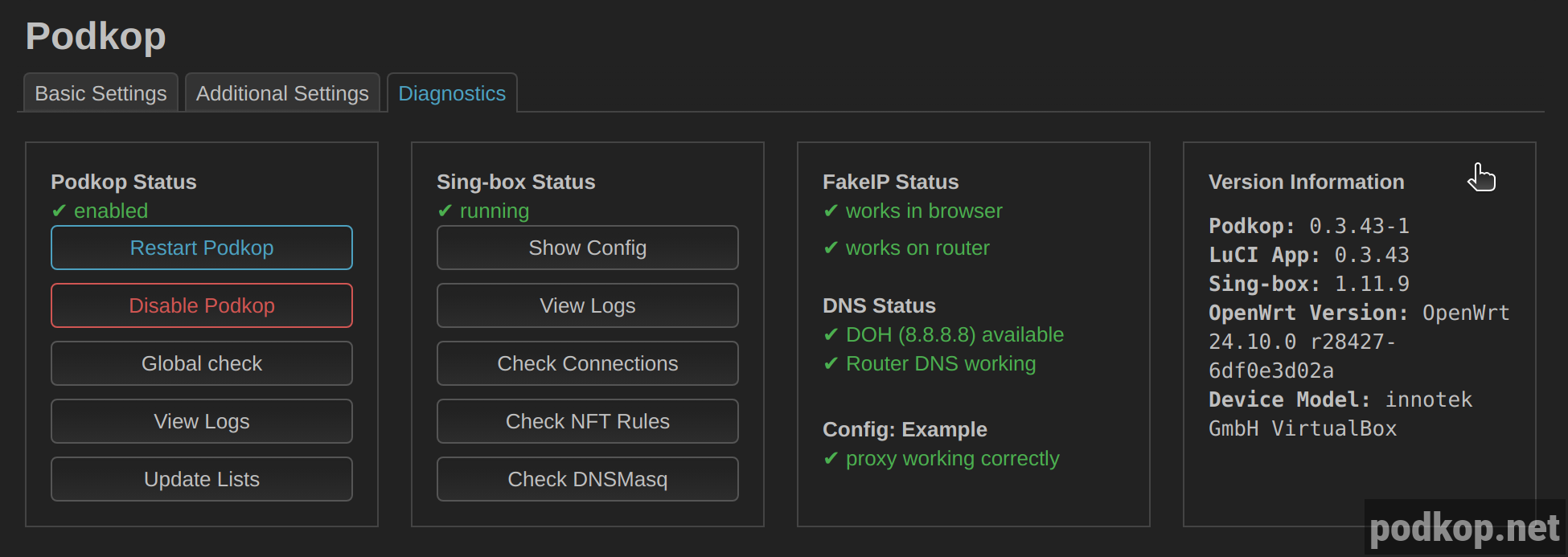Click checkmark by proxy working correctly

coord(831,458)
